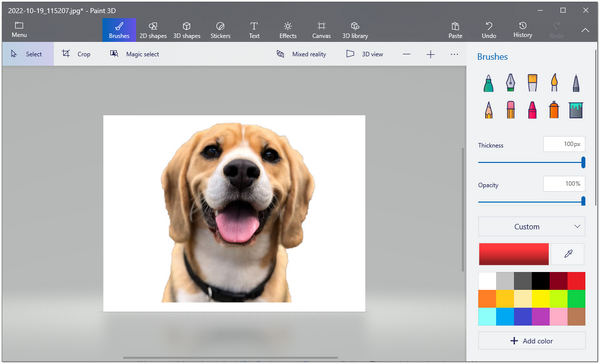Pick the green color swatch
600x364 pixels.
tap(576, 299)
